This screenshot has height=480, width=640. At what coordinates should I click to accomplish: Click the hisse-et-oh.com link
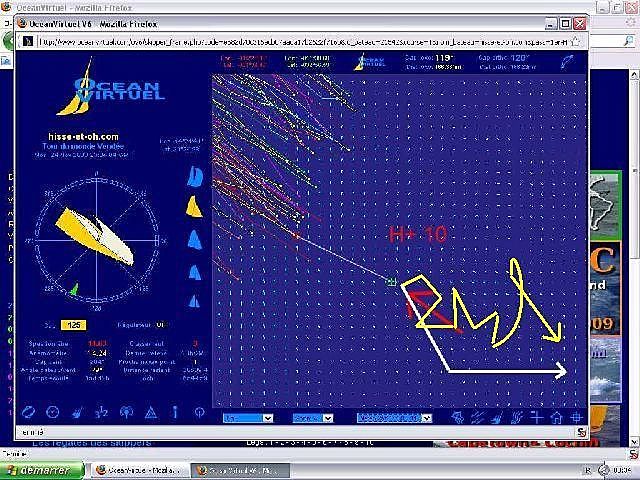tap(83, 137)
